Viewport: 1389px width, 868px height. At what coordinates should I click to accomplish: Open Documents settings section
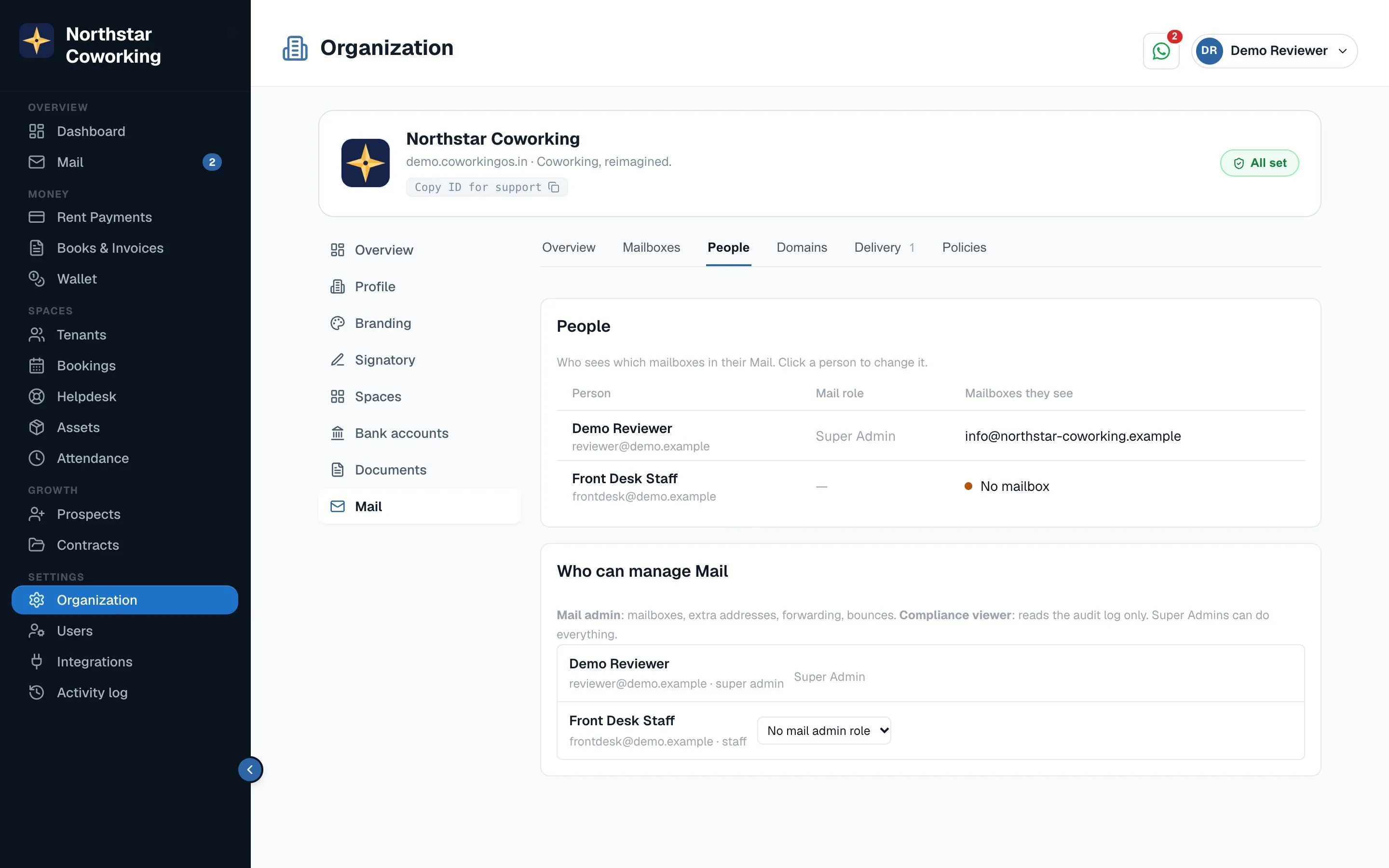pos(420,470)
